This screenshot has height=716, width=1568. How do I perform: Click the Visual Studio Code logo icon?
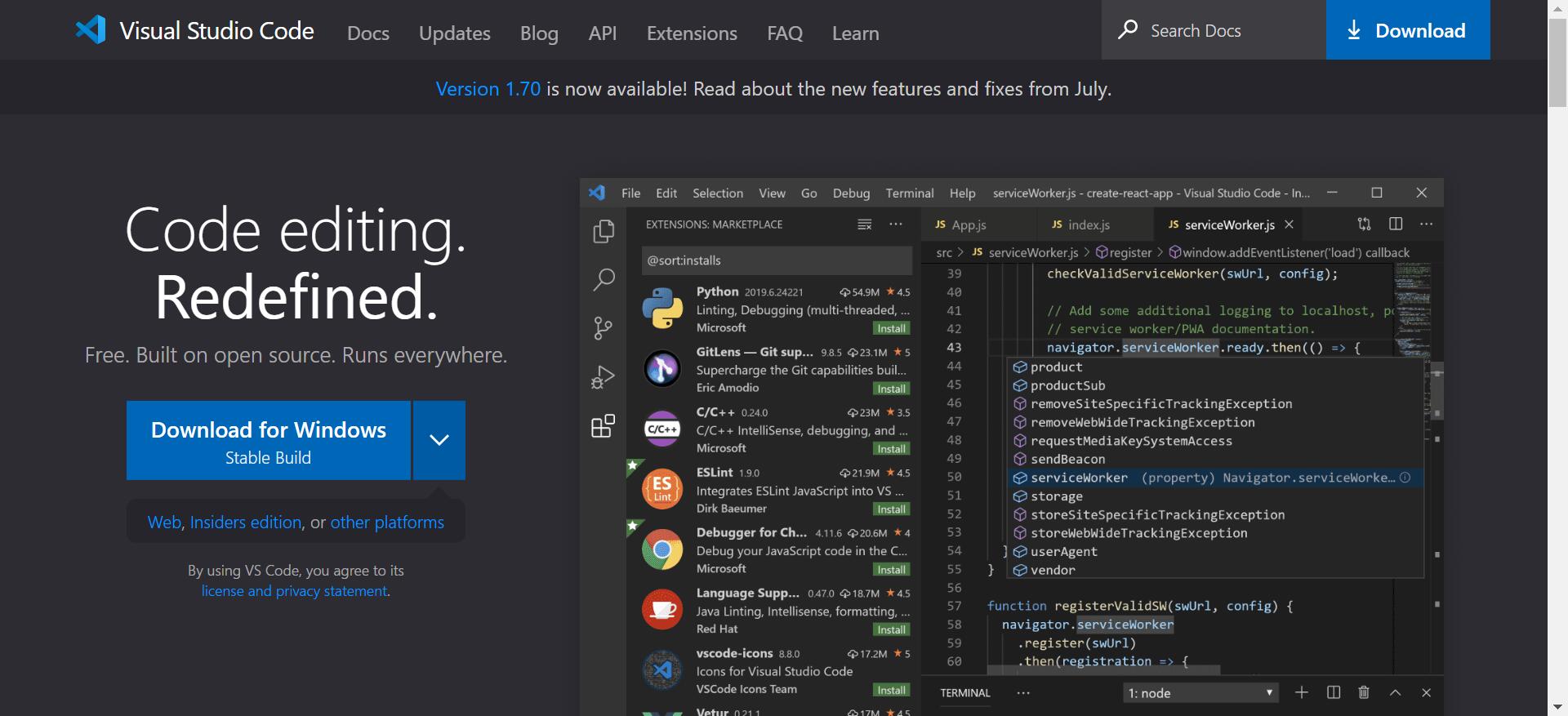91,30
